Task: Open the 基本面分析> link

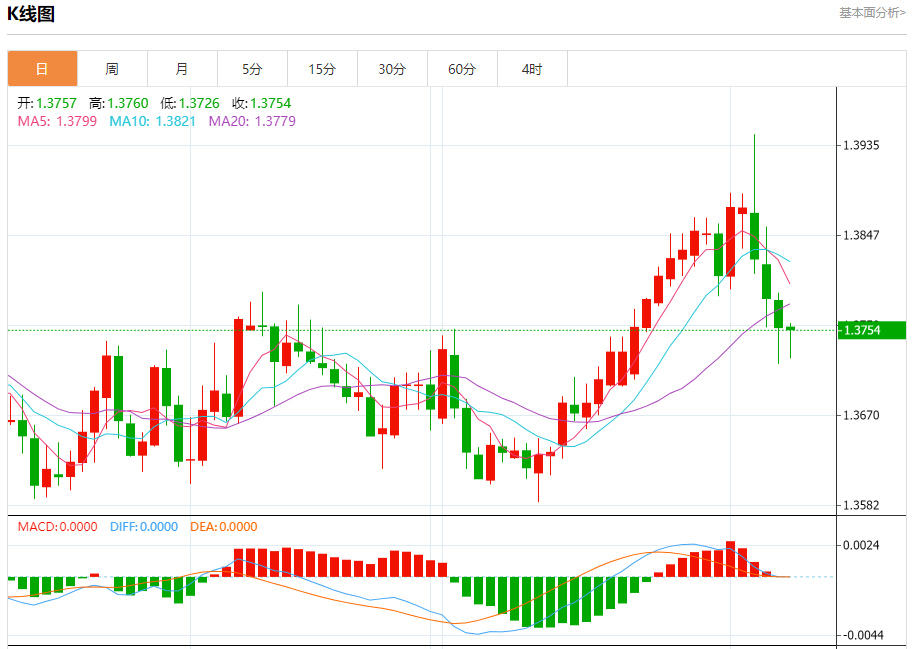Action: 872,13
